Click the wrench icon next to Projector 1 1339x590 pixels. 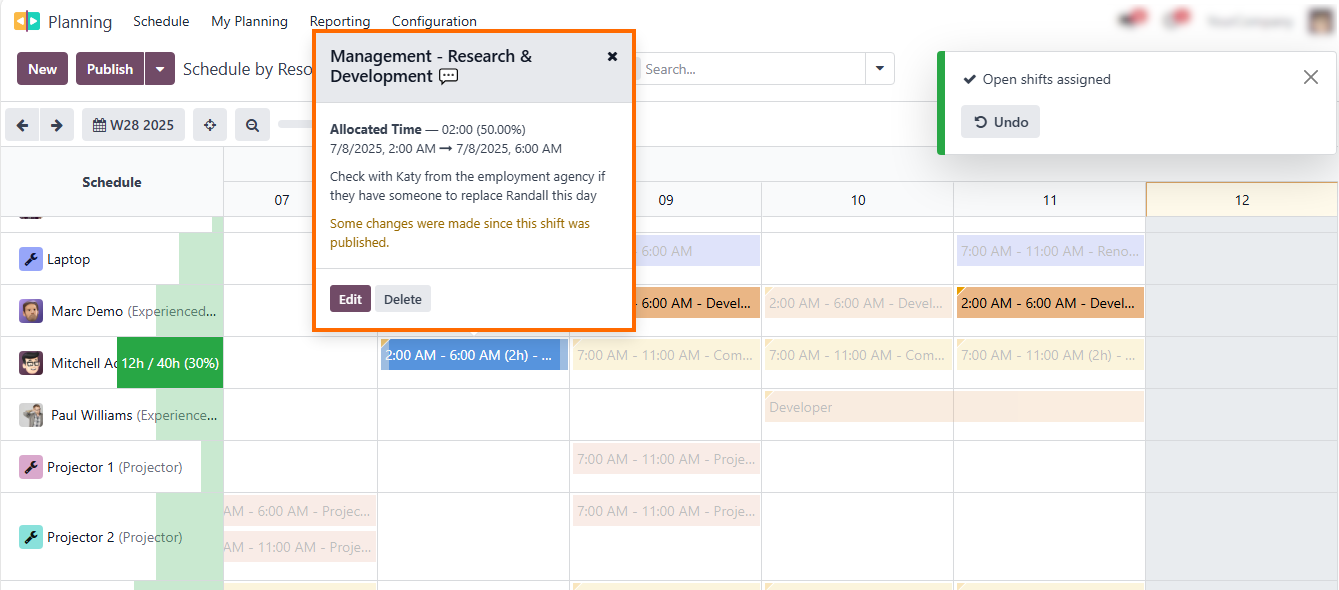click(x=31, y=466)
